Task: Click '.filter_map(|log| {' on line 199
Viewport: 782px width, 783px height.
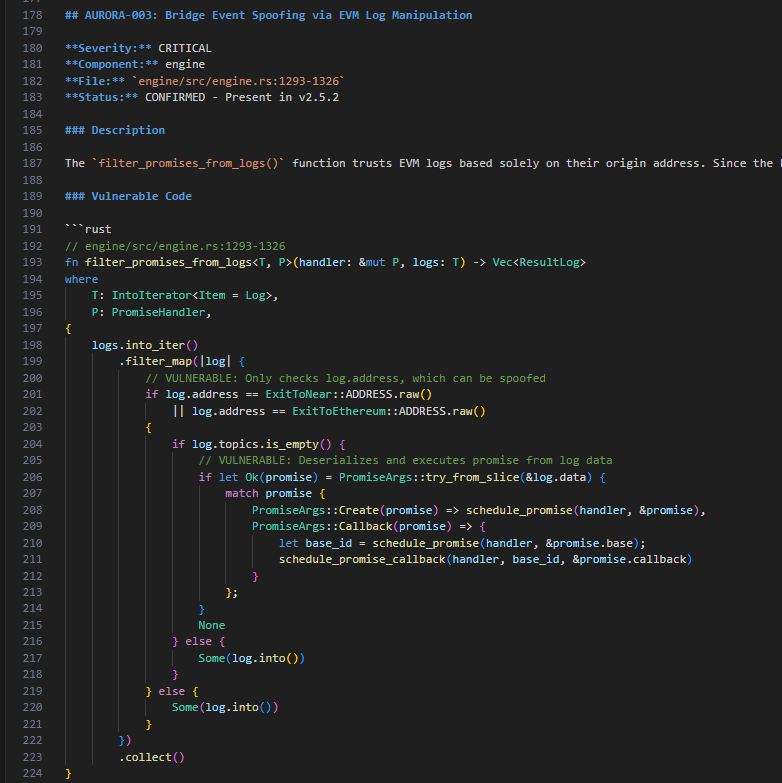Action: click(182, 361)
